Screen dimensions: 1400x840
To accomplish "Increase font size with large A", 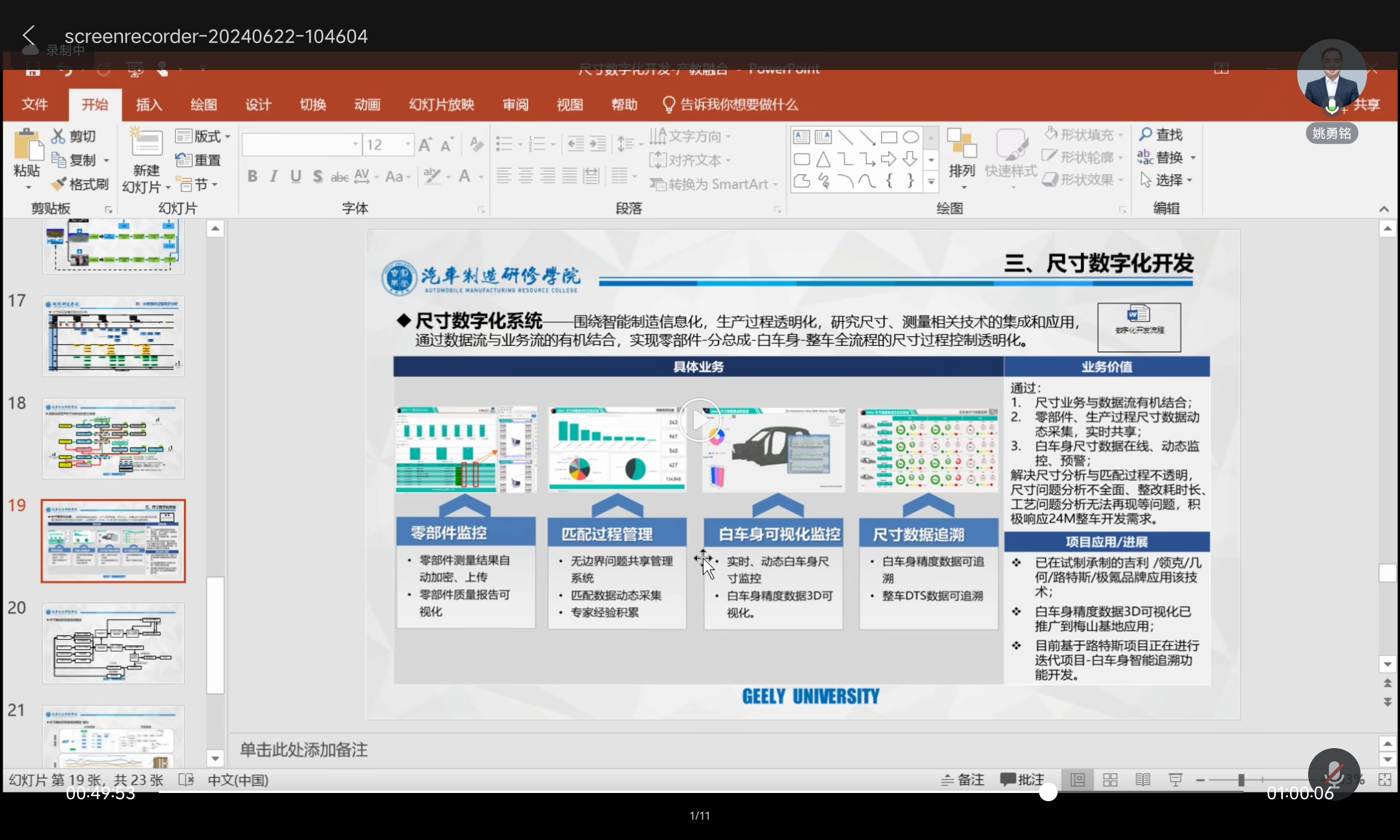I will 425,145.
